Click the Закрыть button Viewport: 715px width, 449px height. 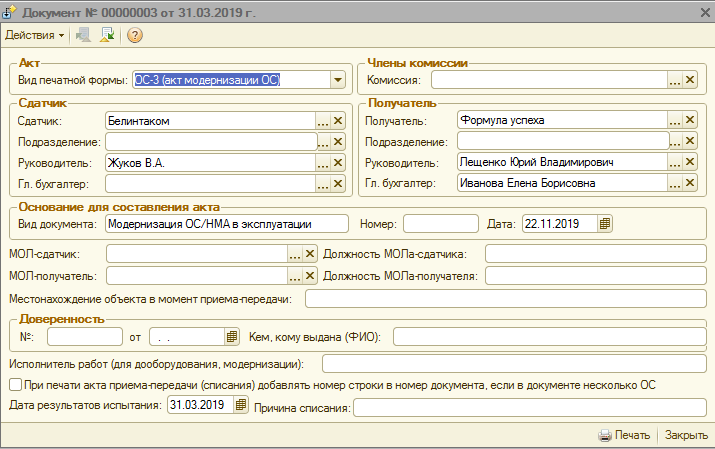(686, 436)
